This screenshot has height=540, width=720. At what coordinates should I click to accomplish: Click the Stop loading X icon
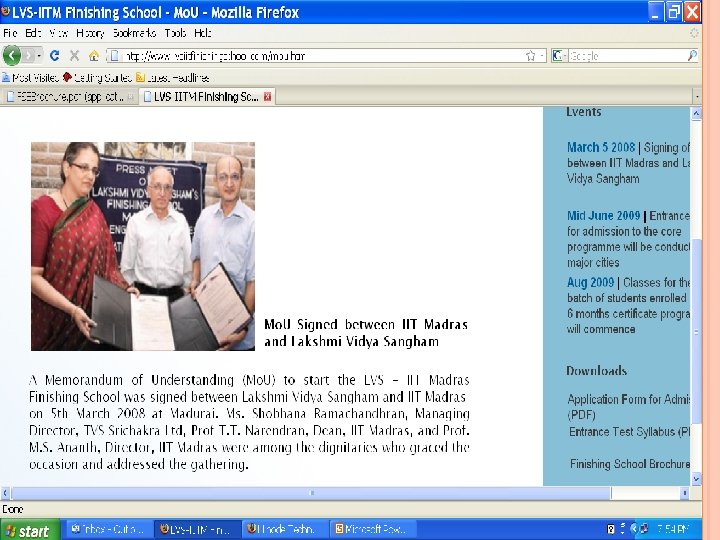click(74, 56)
